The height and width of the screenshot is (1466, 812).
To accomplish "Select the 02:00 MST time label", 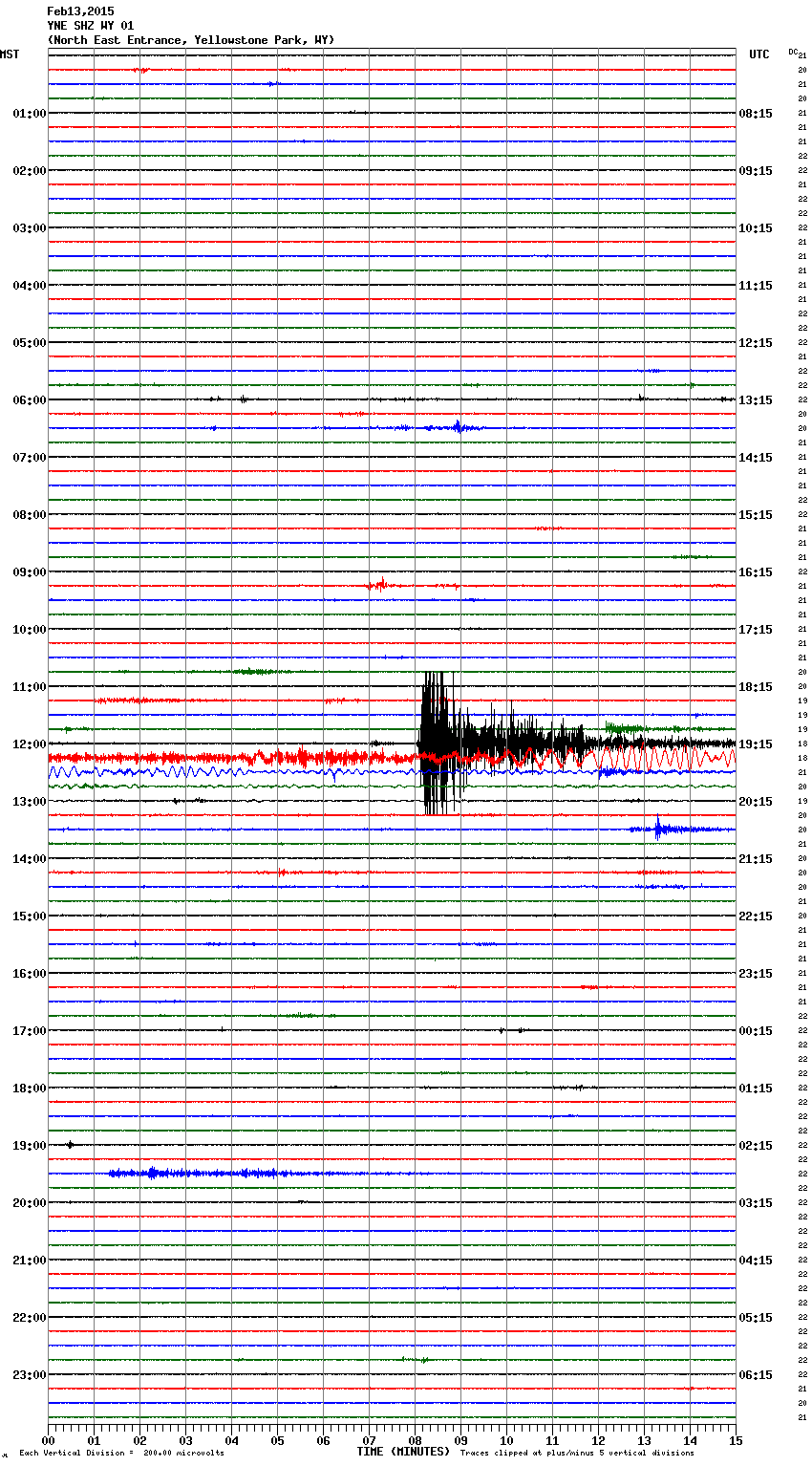I will (29, 171).
